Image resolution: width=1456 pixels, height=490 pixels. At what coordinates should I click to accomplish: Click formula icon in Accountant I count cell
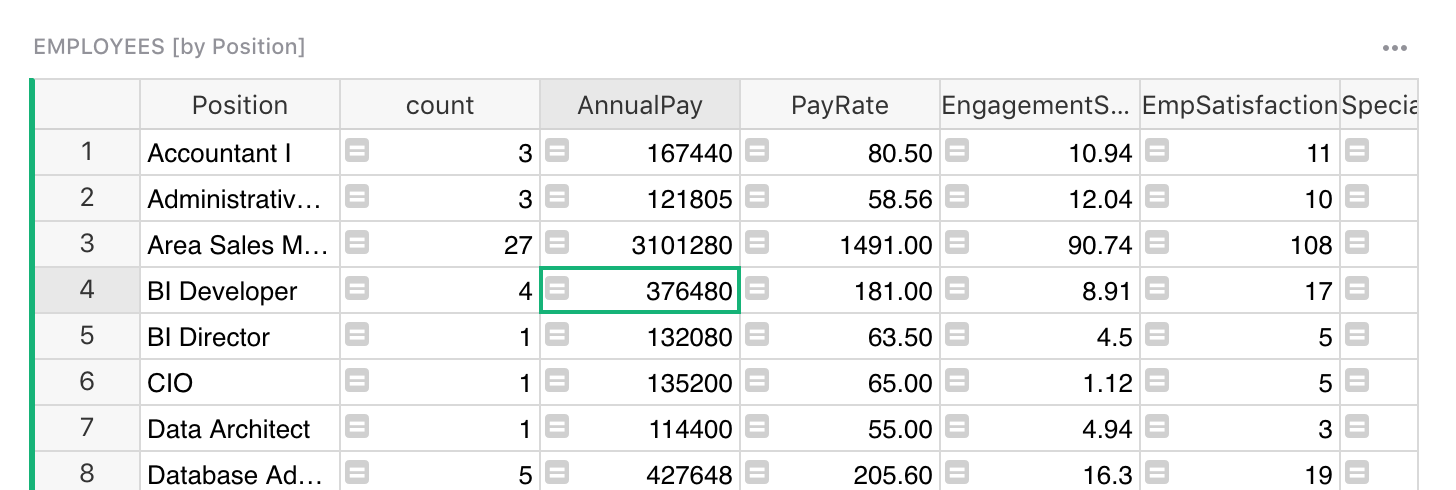pos(357,151)
